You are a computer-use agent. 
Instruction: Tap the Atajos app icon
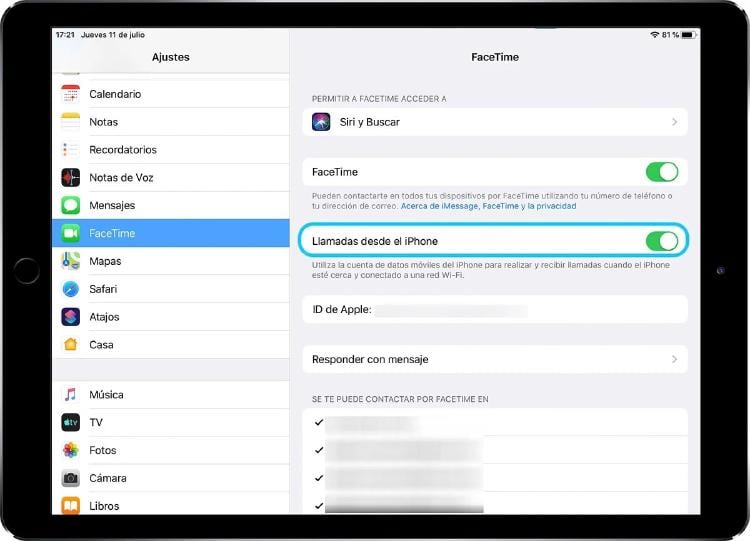71,317
